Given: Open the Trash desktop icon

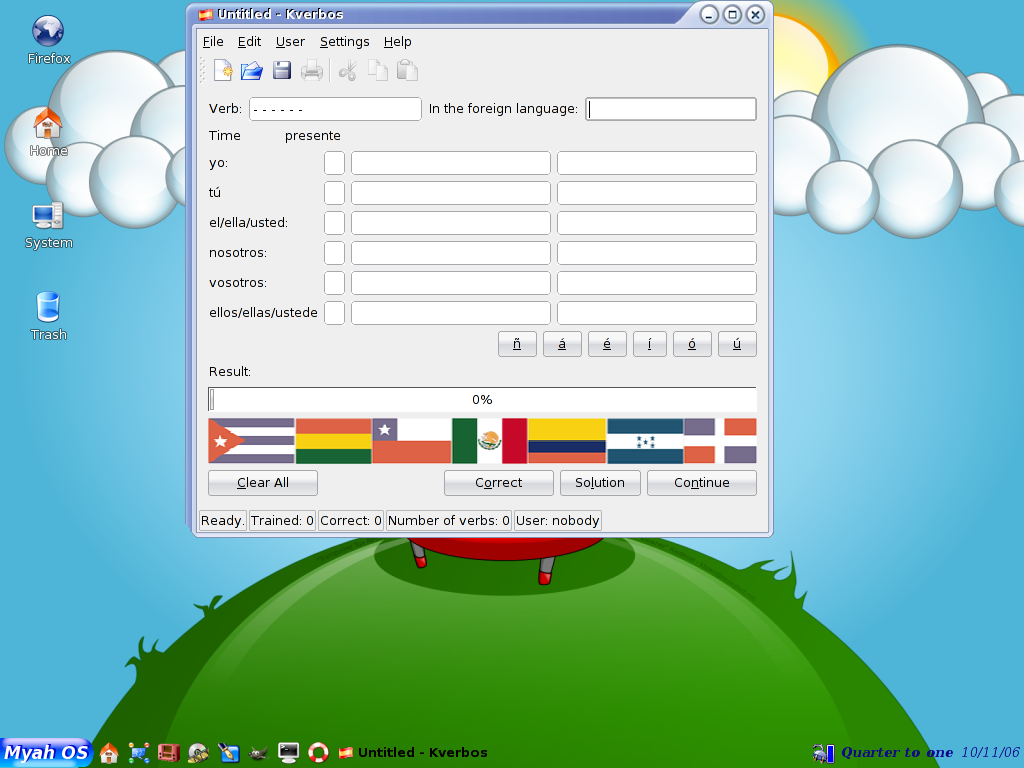Looking at the screenshot, I should [x=48, y=317].
